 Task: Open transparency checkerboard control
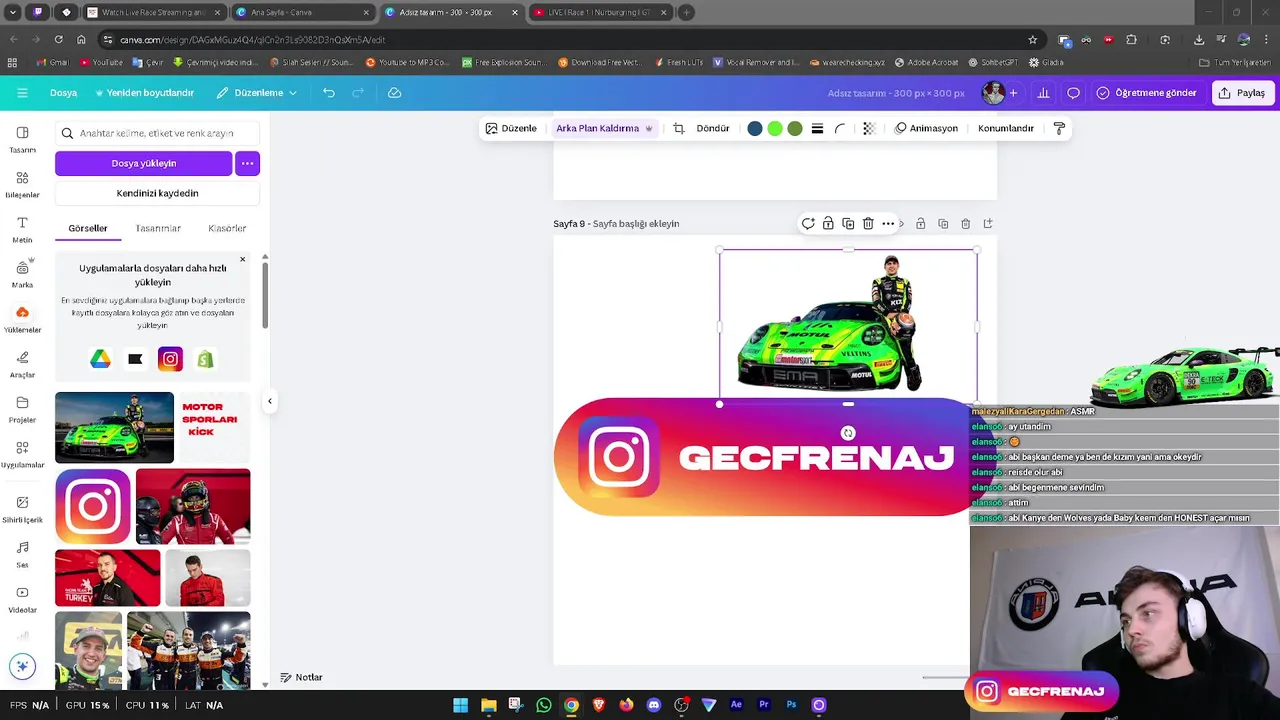click(869, 128)
